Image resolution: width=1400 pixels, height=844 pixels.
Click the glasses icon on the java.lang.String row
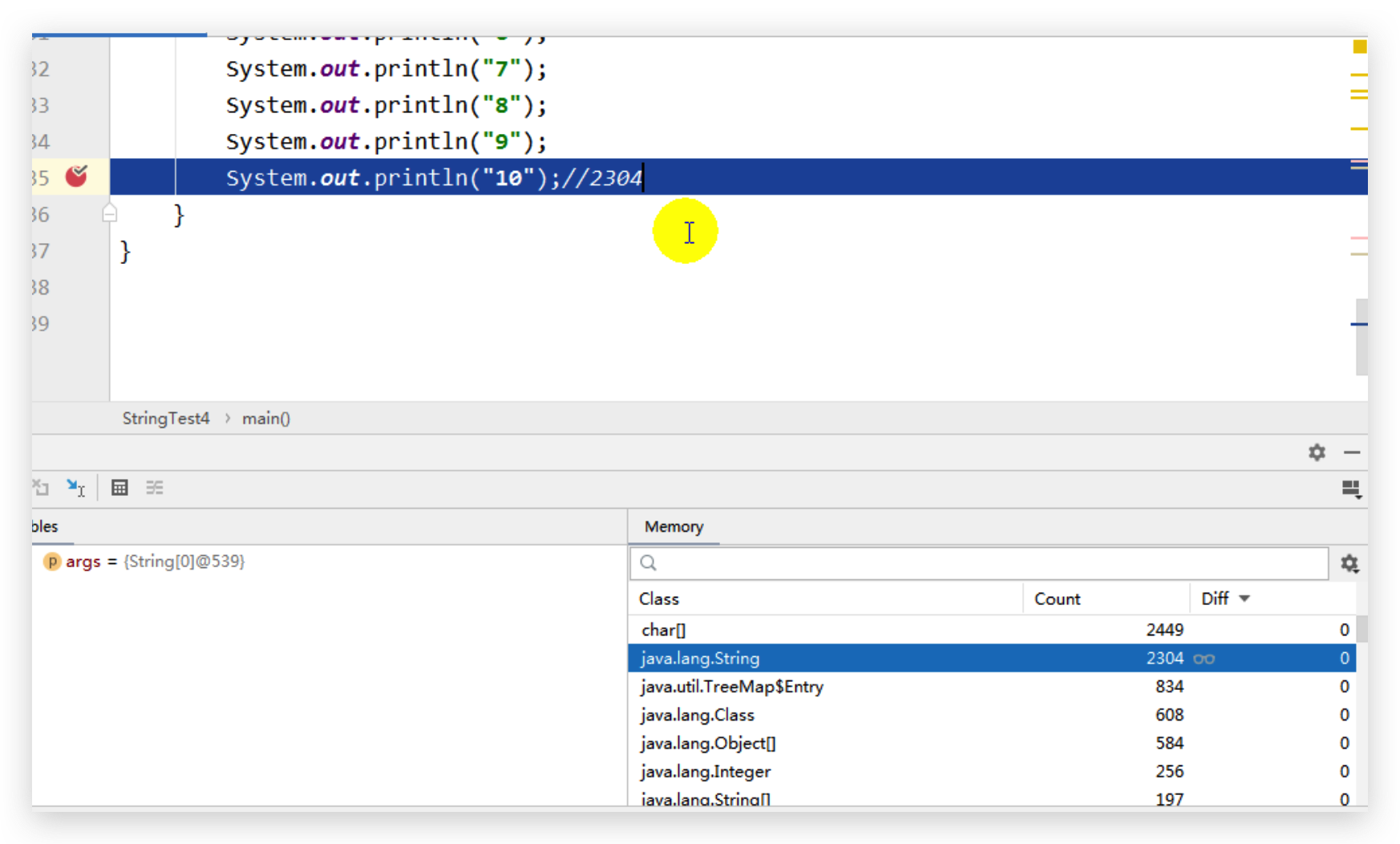coord(1204,659)
